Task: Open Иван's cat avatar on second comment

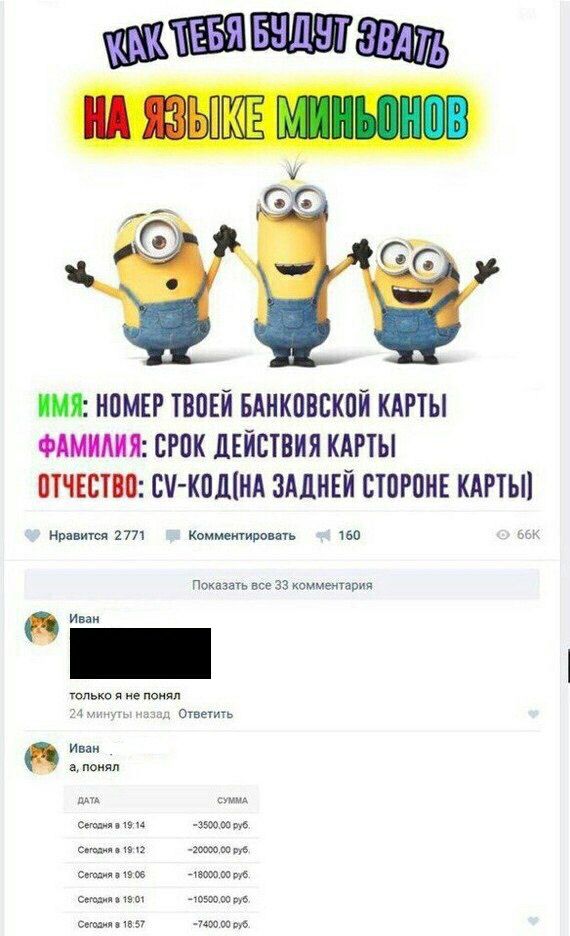Action: click(x=42, y=758)
